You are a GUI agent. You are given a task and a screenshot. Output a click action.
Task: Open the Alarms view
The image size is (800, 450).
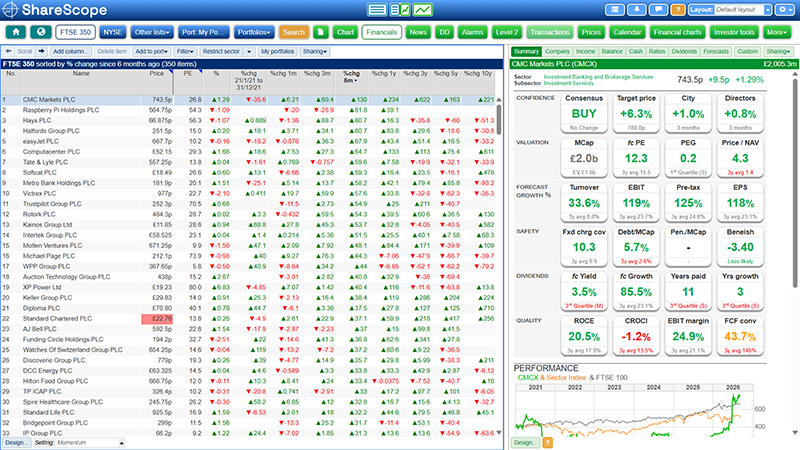point(472,32)
